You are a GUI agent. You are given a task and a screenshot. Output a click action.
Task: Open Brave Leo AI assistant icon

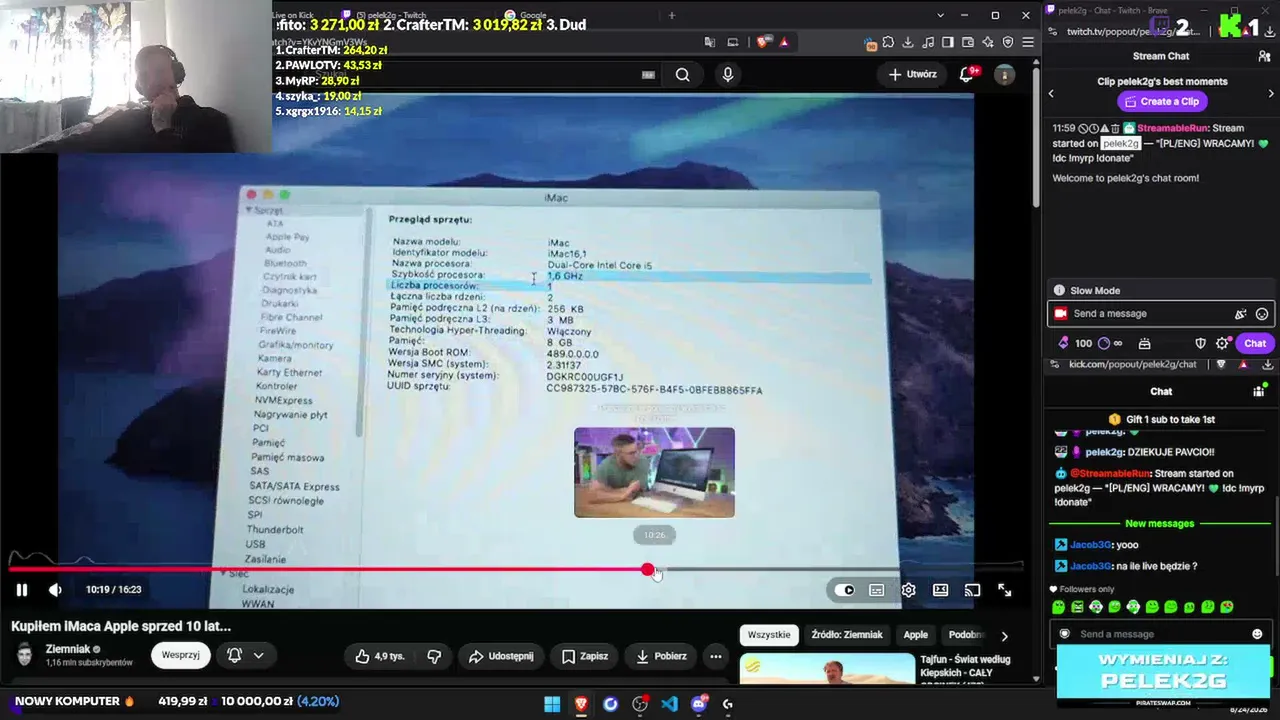[x=988, y=42]
